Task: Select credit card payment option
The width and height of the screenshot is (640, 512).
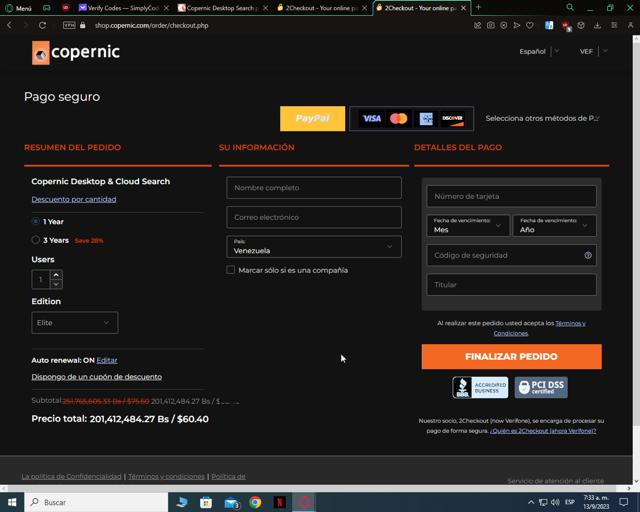Action: (x=411, y=118)
